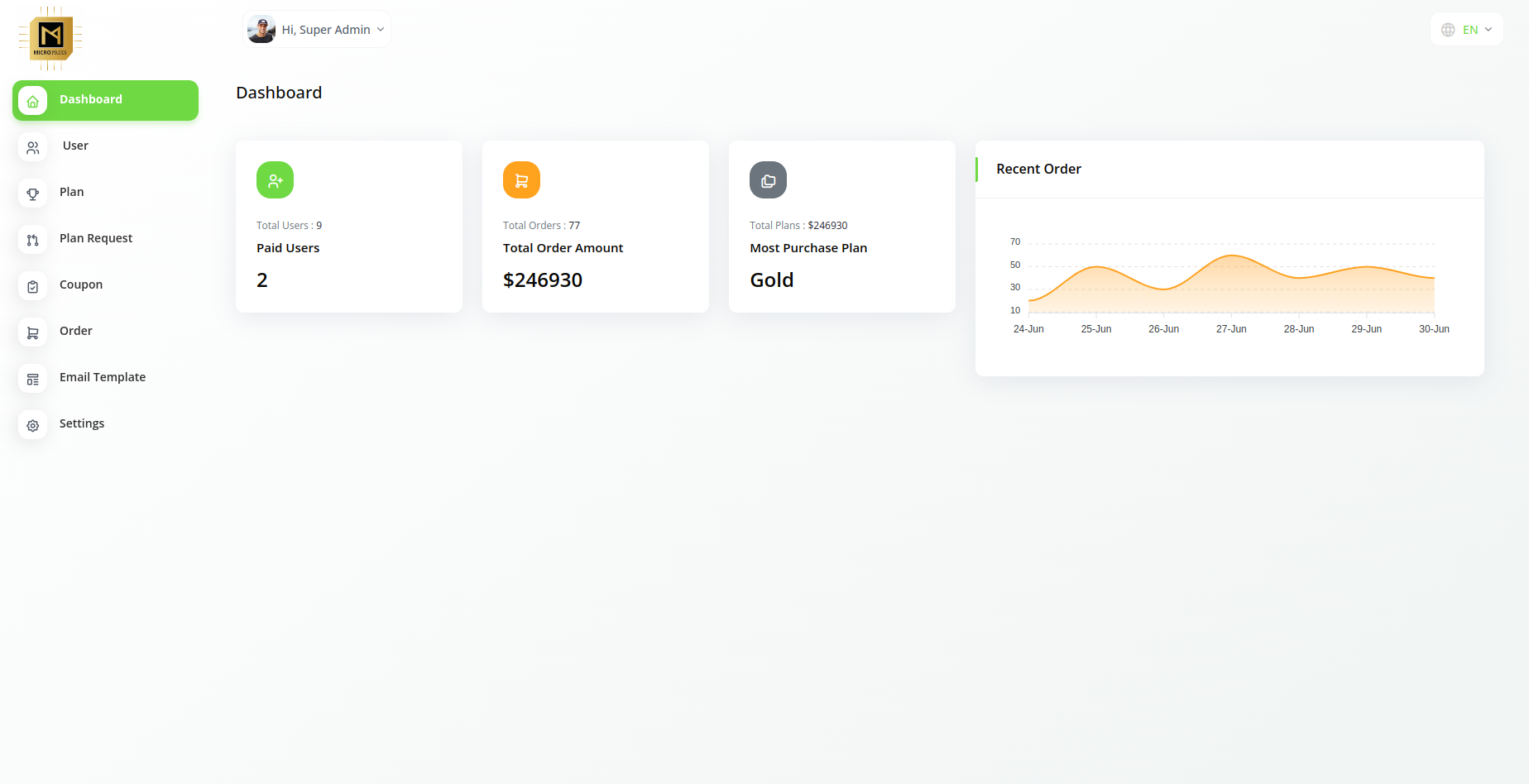Click the Super Admin avatar picture

(261, 30)
